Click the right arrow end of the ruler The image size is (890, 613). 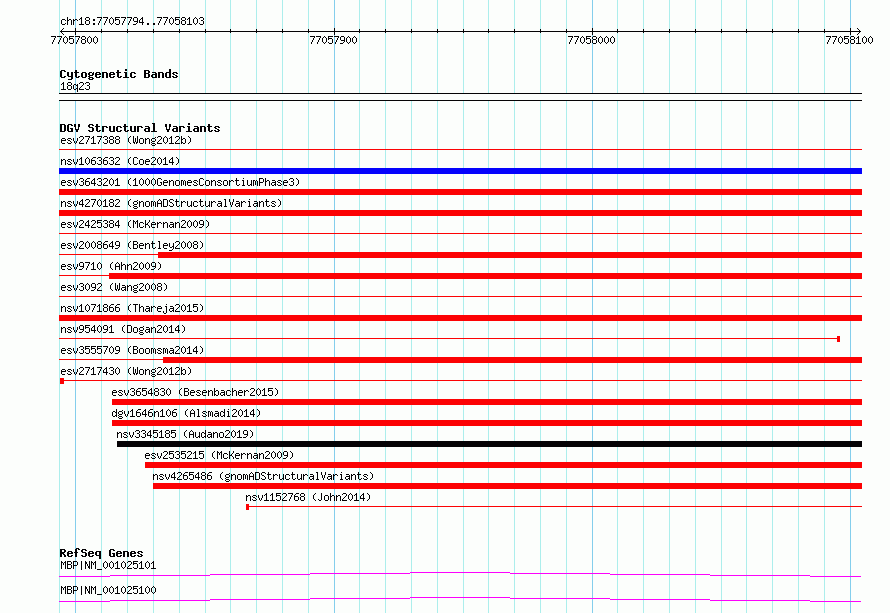pos(859,31)
